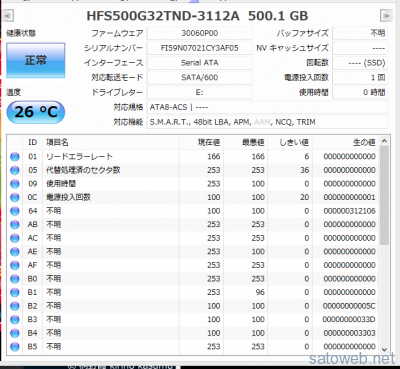
Task: Select the 使用時間 row name in table
Action: coord(61,184)
